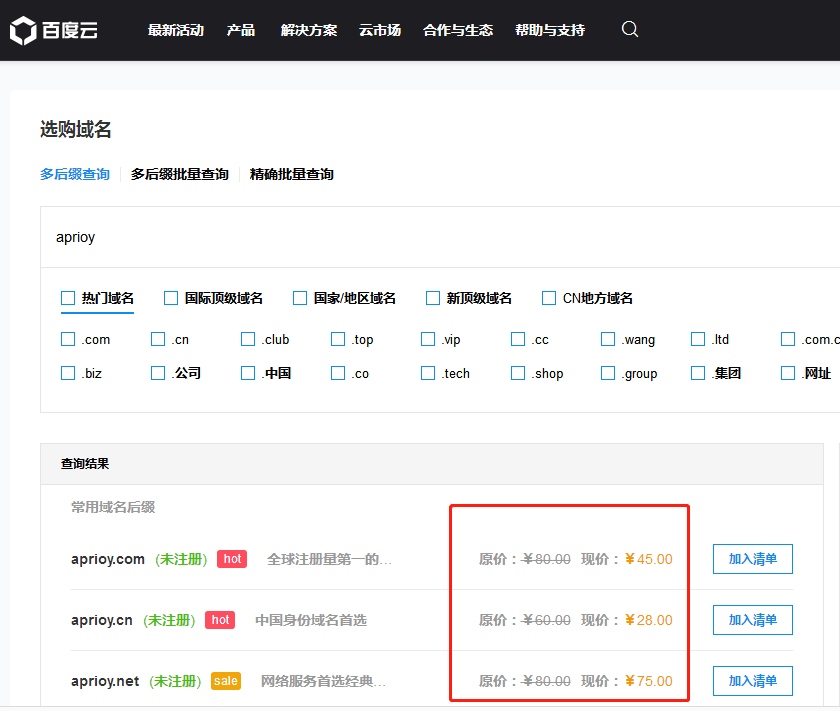Click the ¥28.00 current price
The height and width of the screenshot is (711, 840).
coord(648,620)
